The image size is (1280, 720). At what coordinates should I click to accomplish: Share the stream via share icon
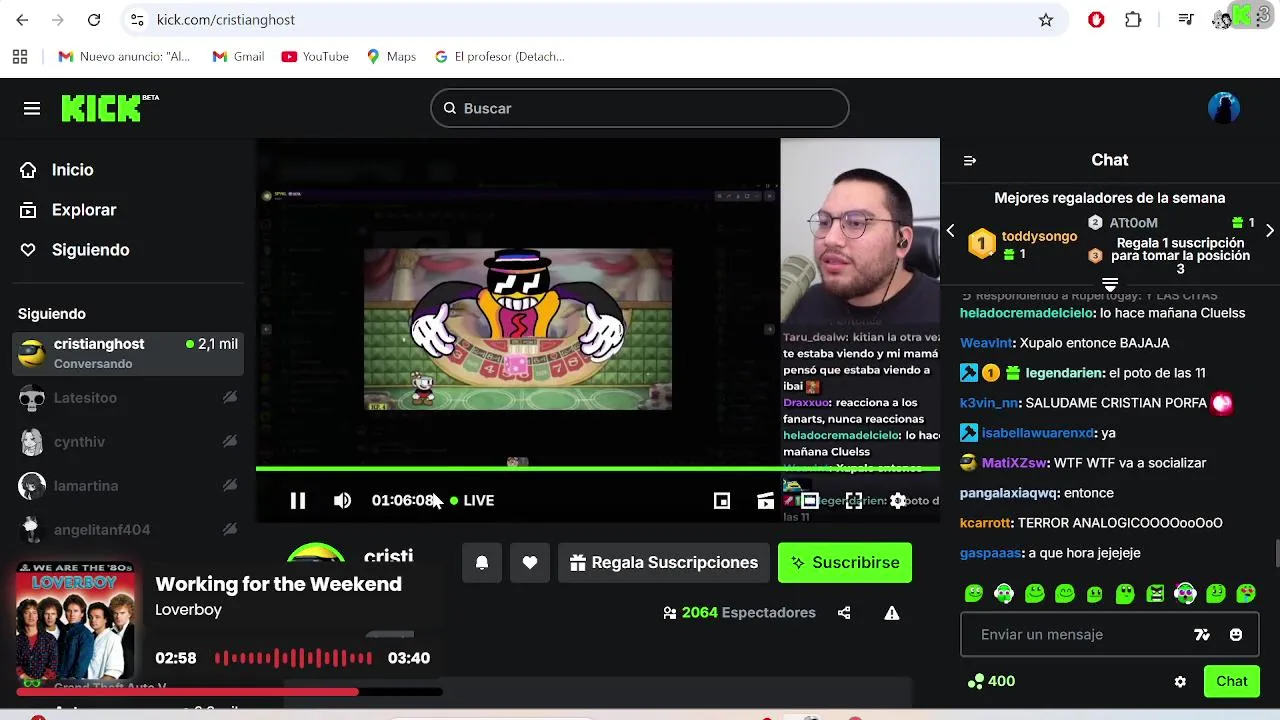pyautogui.click(x=844, y=613)
